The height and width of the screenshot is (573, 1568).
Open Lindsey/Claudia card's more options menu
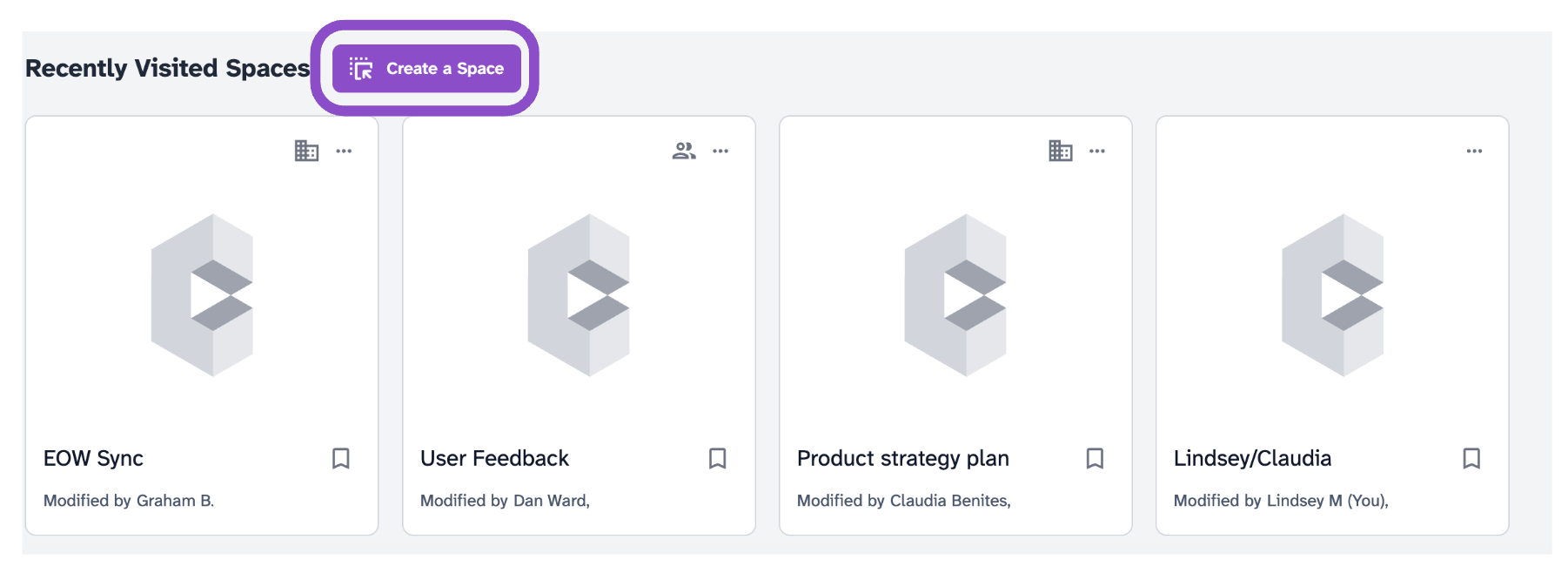coord(1474,151)
